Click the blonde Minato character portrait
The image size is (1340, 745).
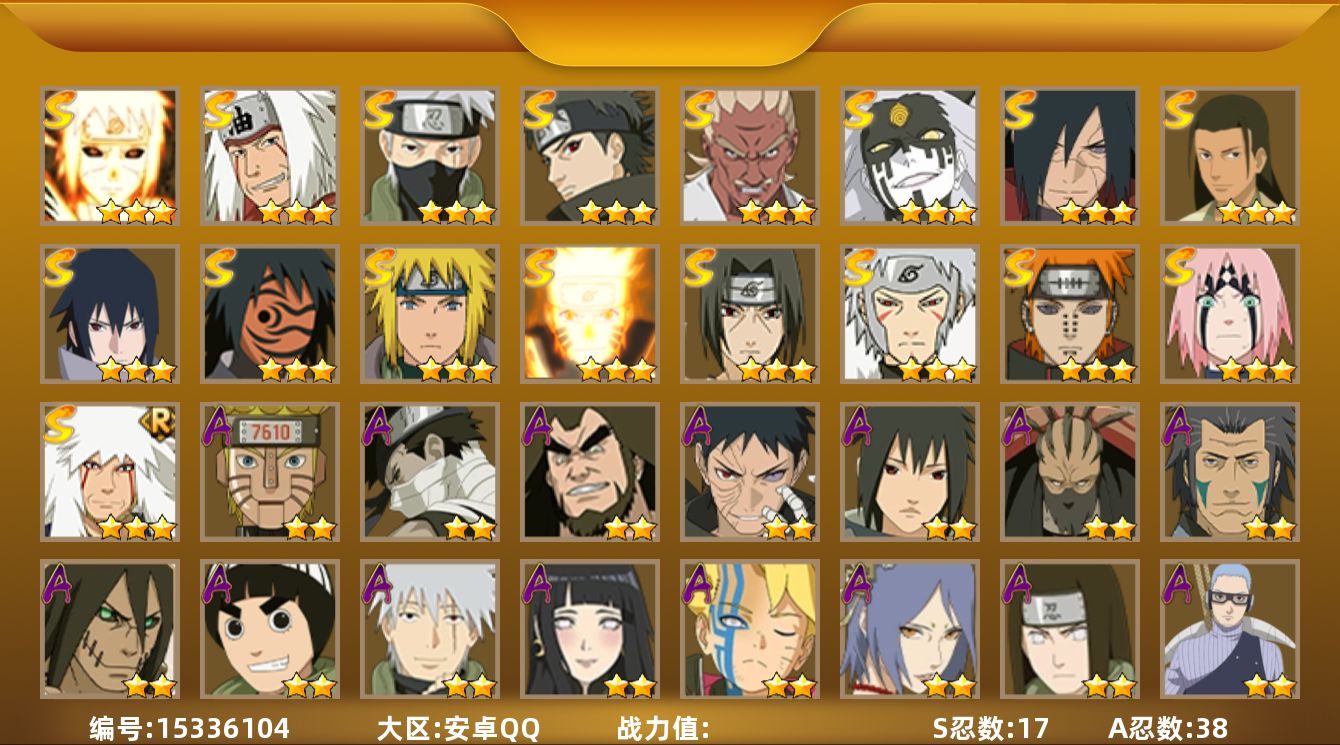[x=429, y=314]
